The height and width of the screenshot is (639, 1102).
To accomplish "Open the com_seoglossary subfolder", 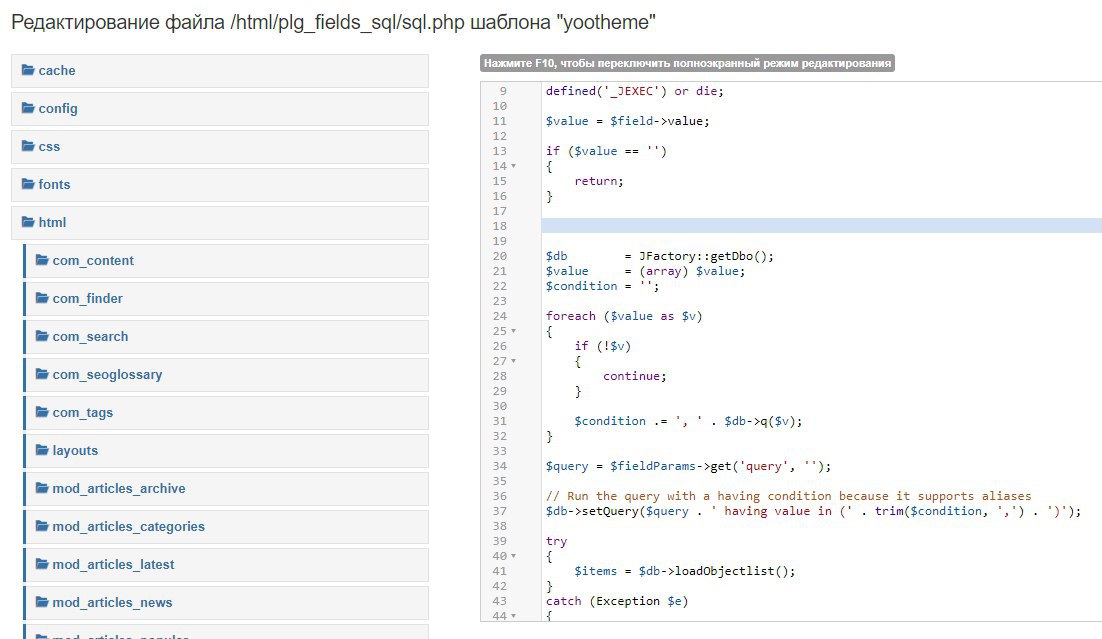I will tap(226, 374).
